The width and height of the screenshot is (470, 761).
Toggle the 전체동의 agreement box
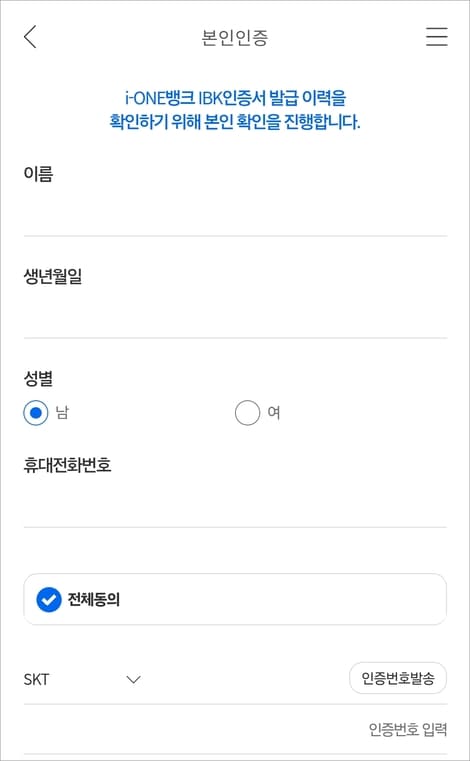pyautogui.click(x=235, y=599)
